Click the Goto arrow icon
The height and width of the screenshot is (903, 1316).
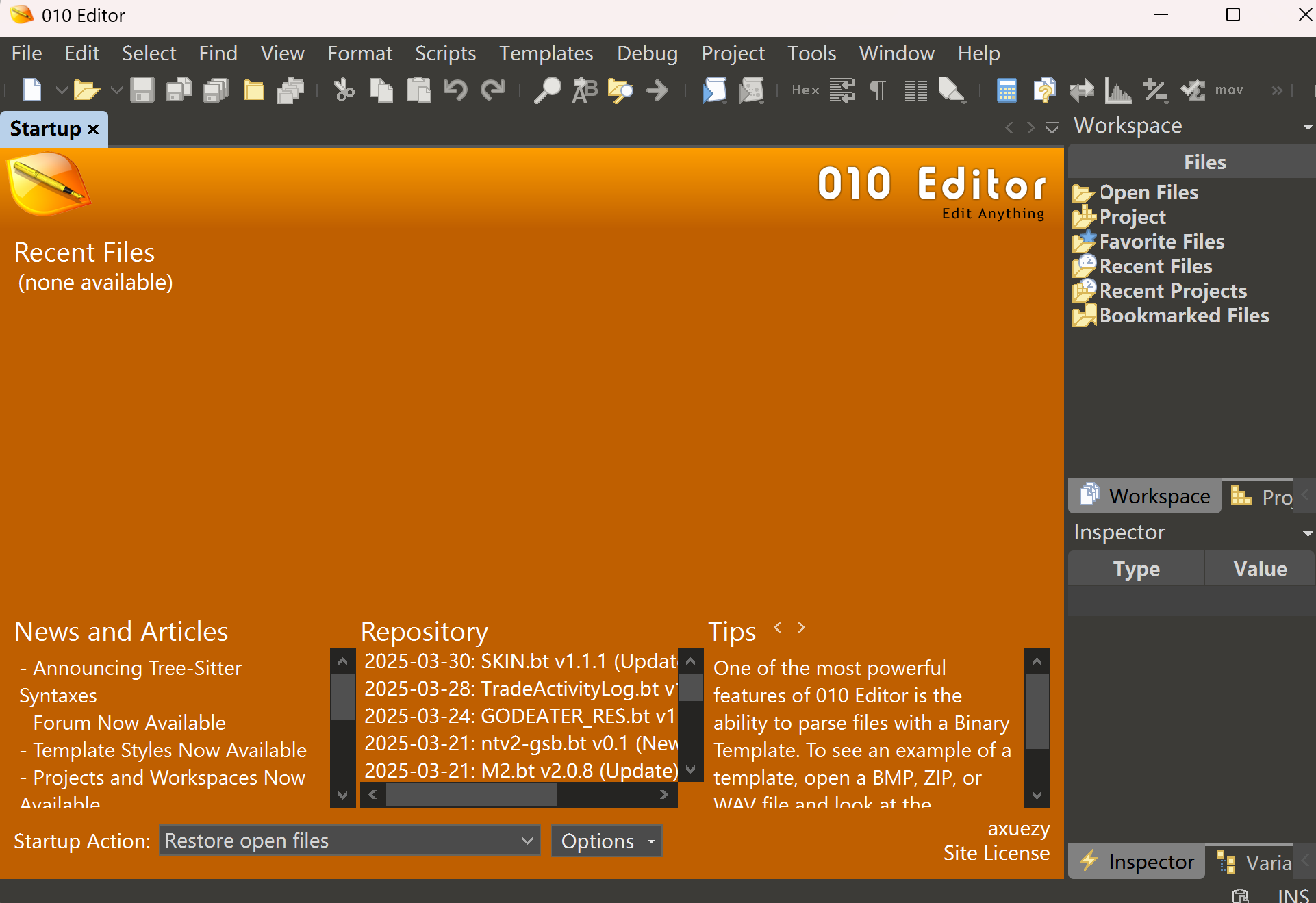point(657,90)
